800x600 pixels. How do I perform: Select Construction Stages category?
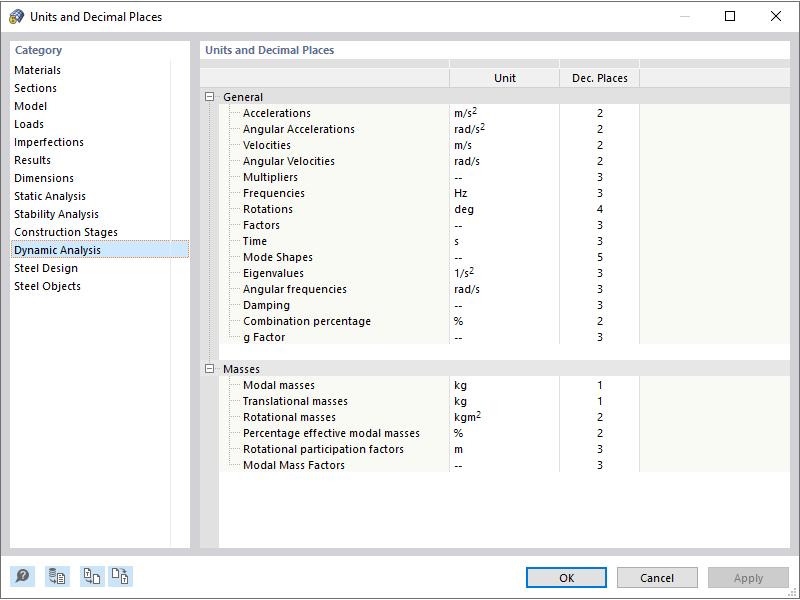coord(66,232)
